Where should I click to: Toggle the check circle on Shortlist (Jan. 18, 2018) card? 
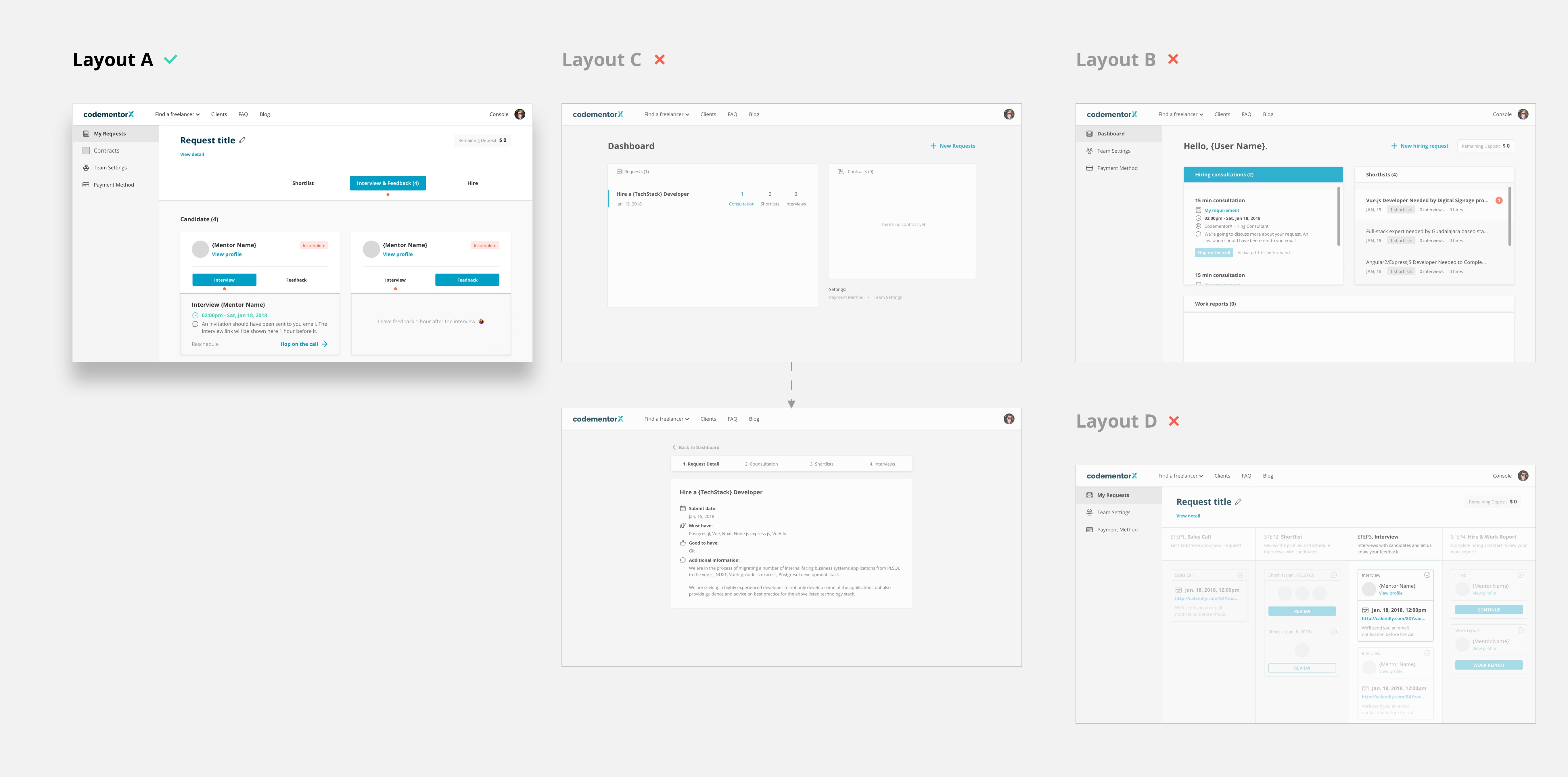(x=1334, y=575)
